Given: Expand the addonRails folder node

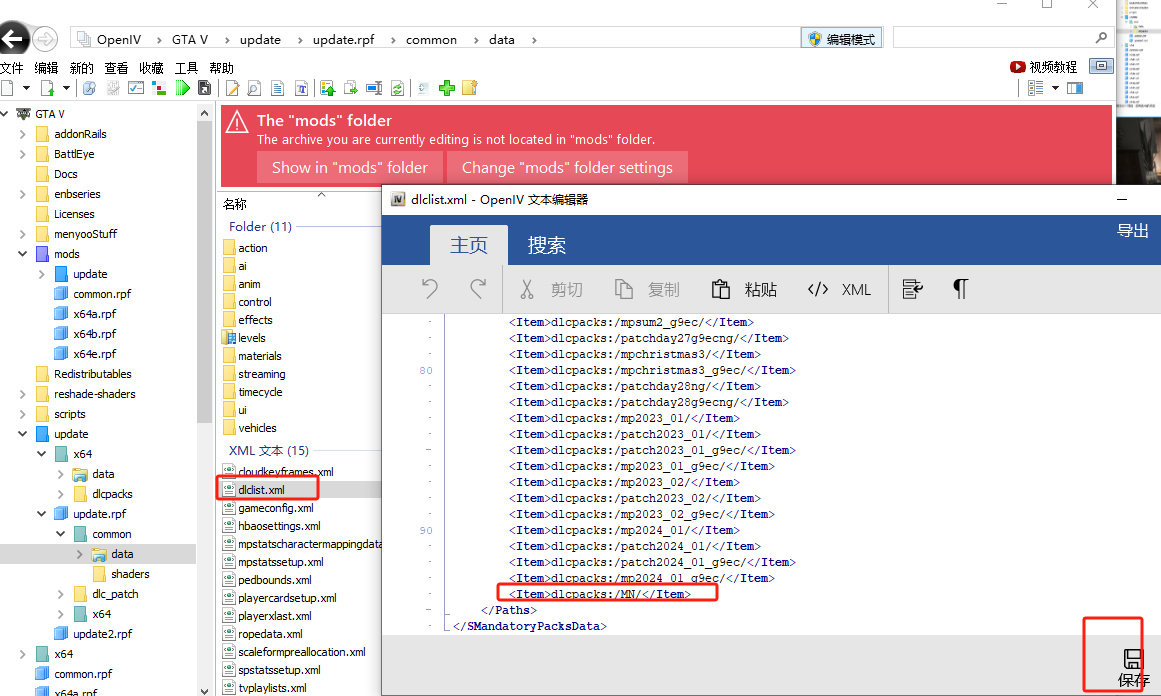Looking at the screenshot, I should point(22,134).
